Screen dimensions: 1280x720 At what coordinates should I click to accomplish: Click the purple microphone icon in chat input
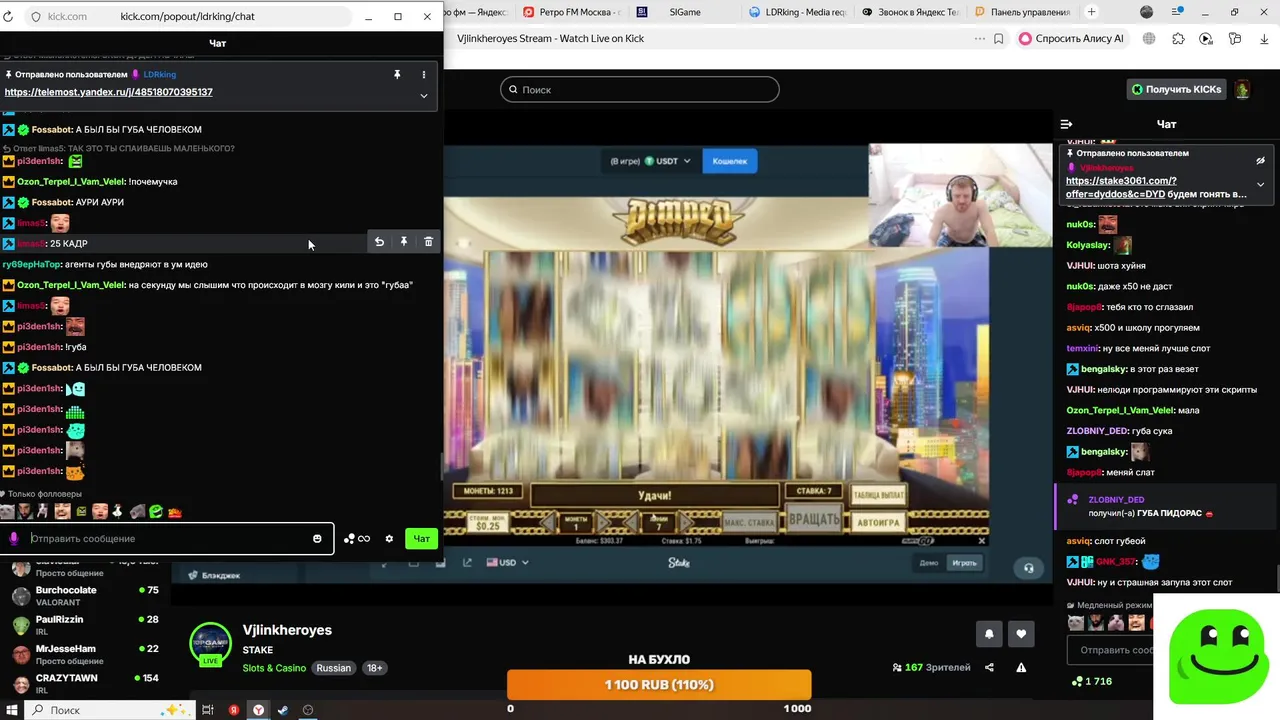(x=13, y=539)
